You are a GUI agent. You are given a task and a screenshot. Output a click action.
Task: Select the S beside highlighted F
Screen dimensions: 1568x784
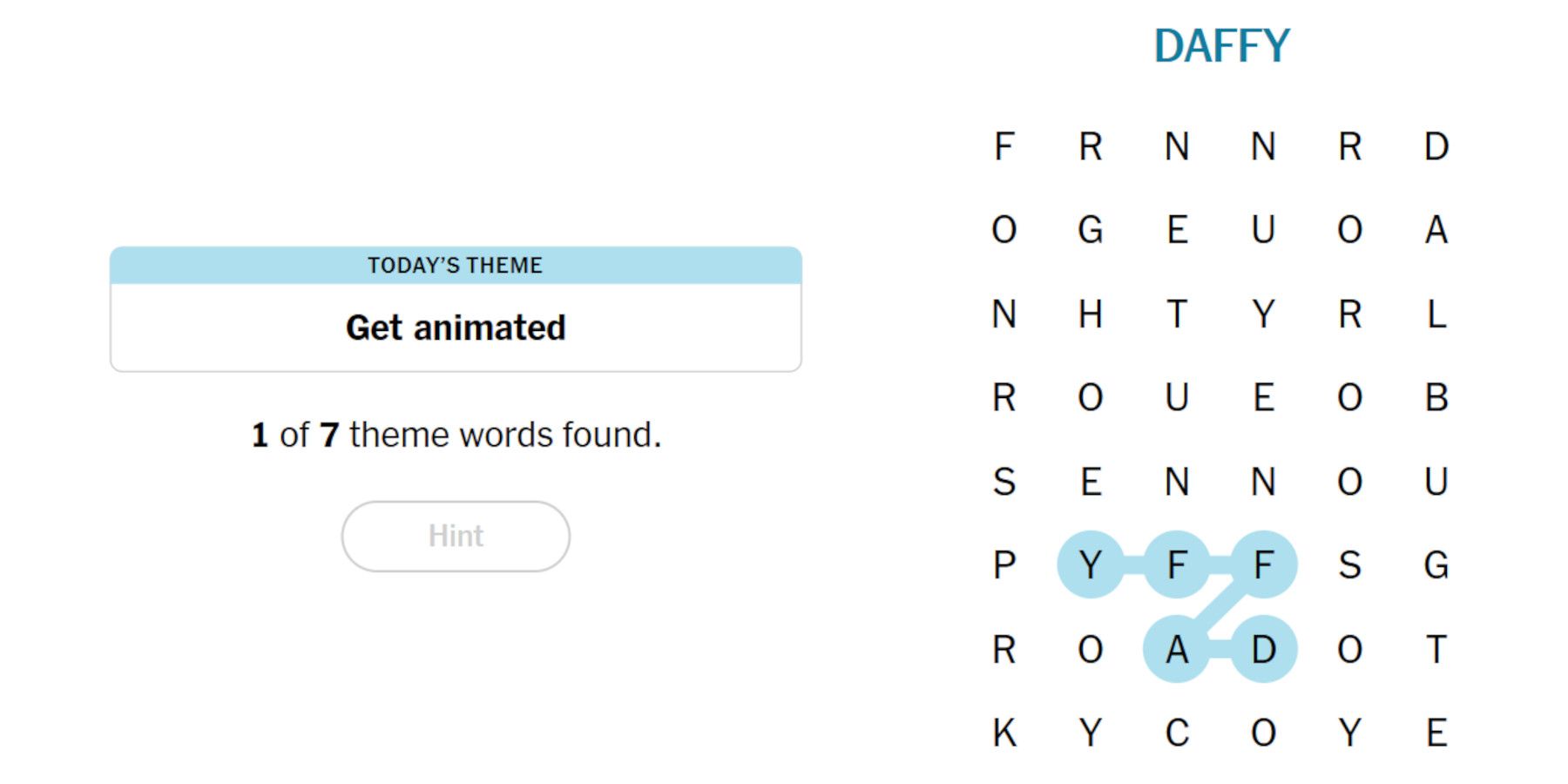coord(1349,564)
